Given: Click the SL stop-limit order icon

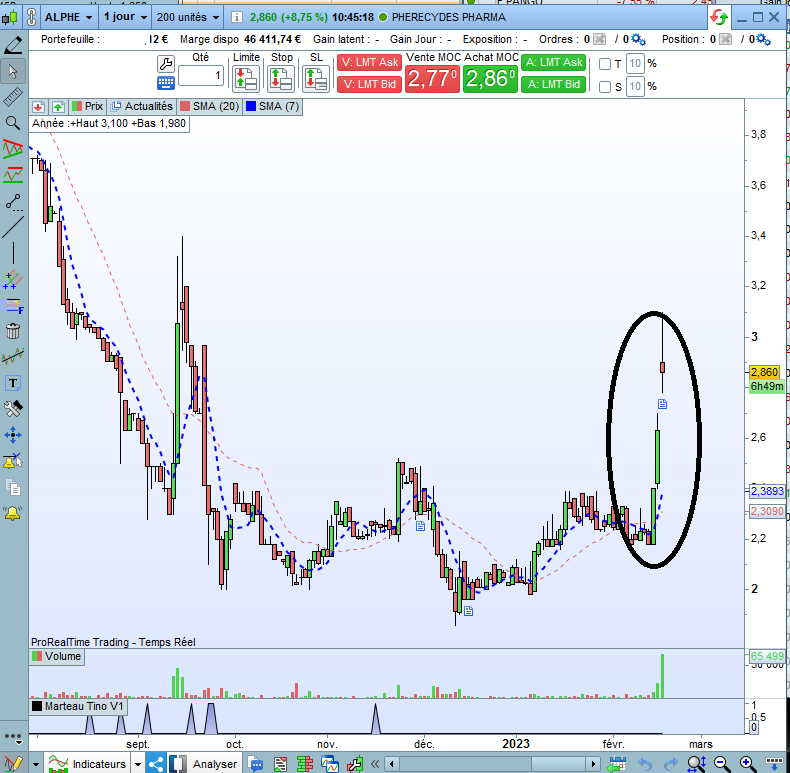Looking at the screenshot, I should pyautogui.click(x=316, y=79).
